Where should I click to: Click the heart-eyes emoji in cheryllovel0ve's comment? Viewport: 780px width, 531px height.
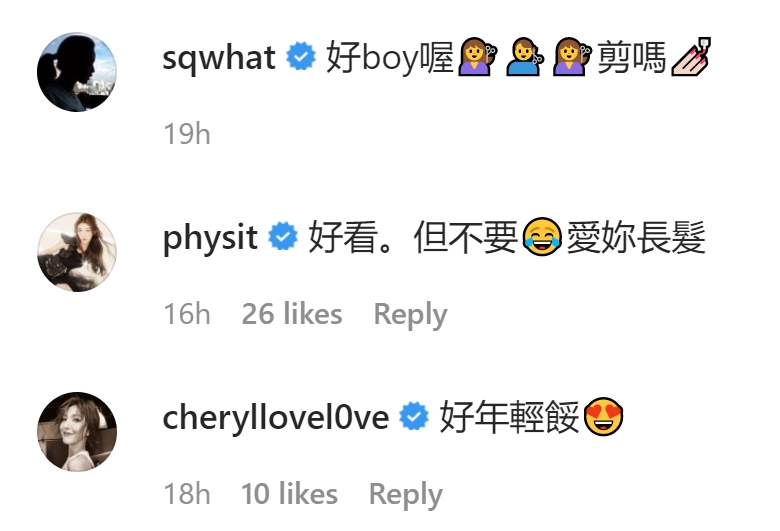[603, 417]
